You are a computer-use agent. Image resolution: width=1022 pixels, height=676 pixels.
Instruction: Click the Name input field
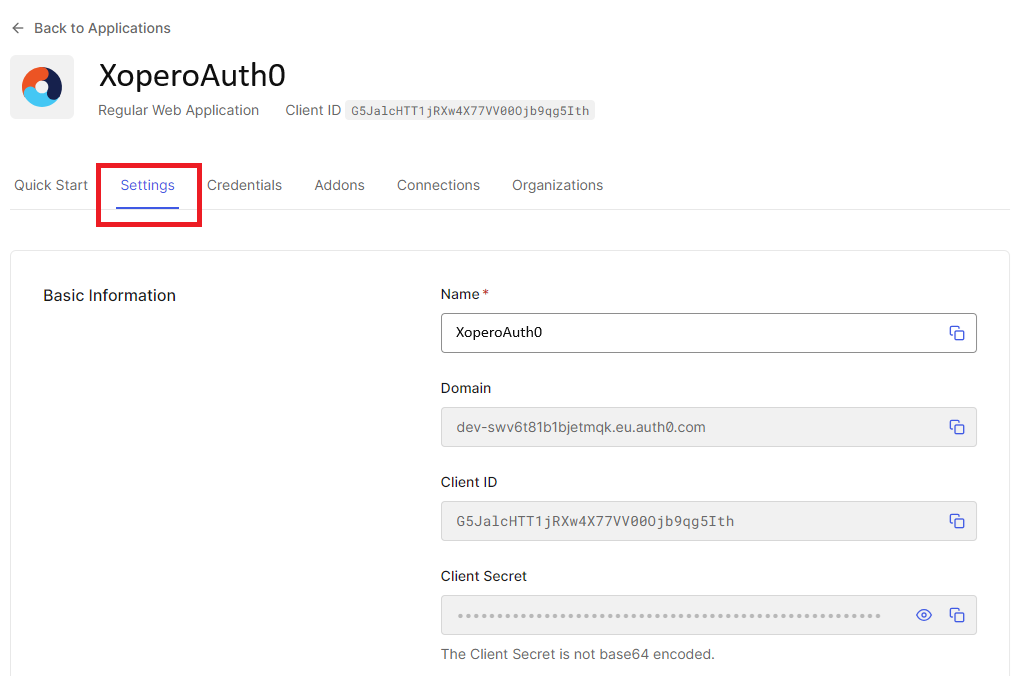click(690, 333)
